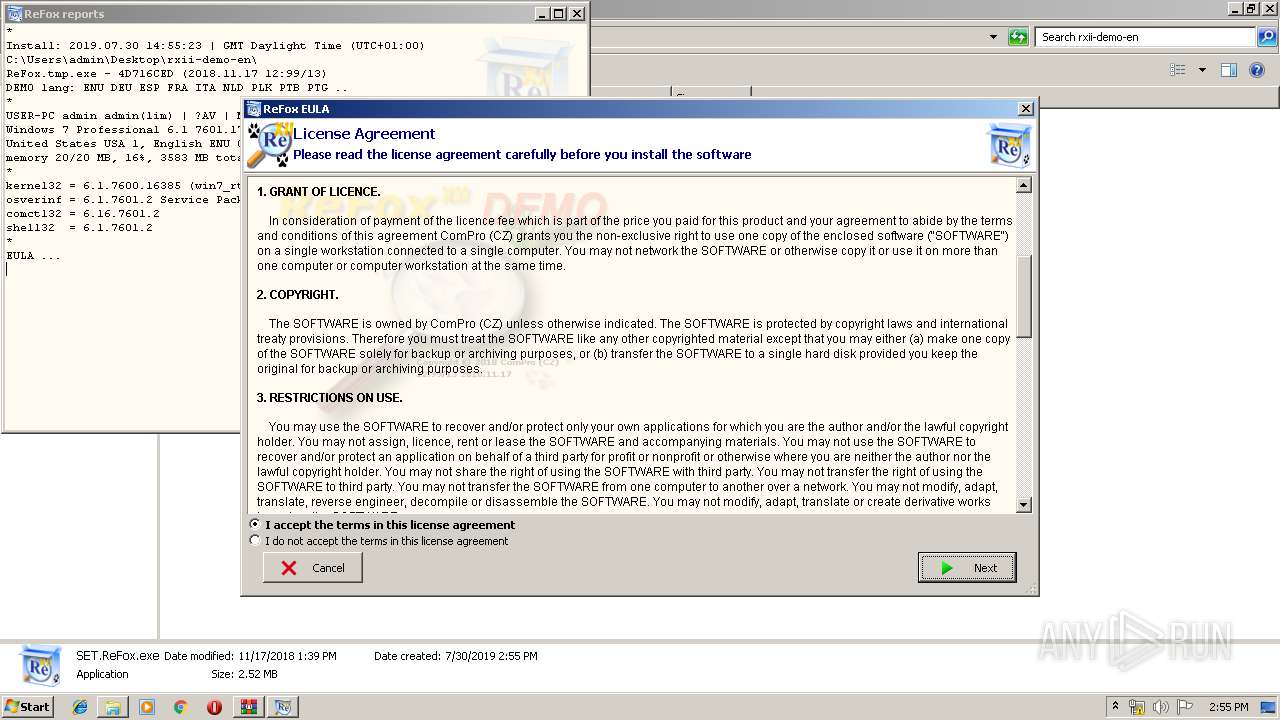Close the ReFox EULA dialog
This screenshot has height=720, width=1280.
1025,109
